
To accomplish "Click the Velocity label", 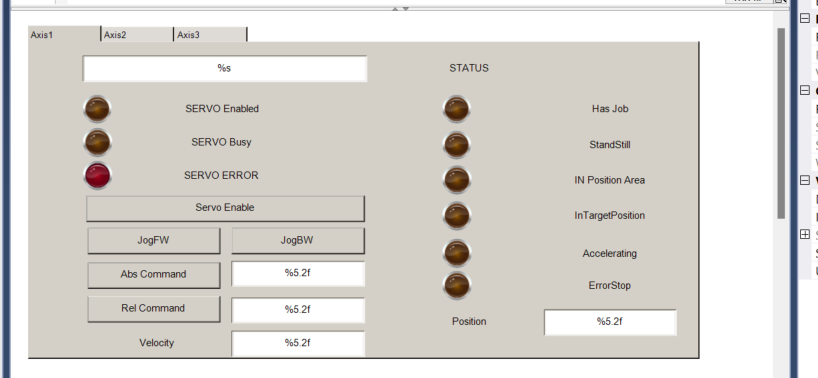I will [x=157, y=343].
